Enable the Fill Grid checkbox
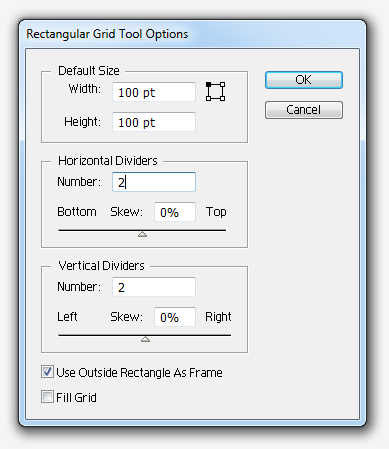This screenshot has width=389, height=449. [x=47, y=397]
